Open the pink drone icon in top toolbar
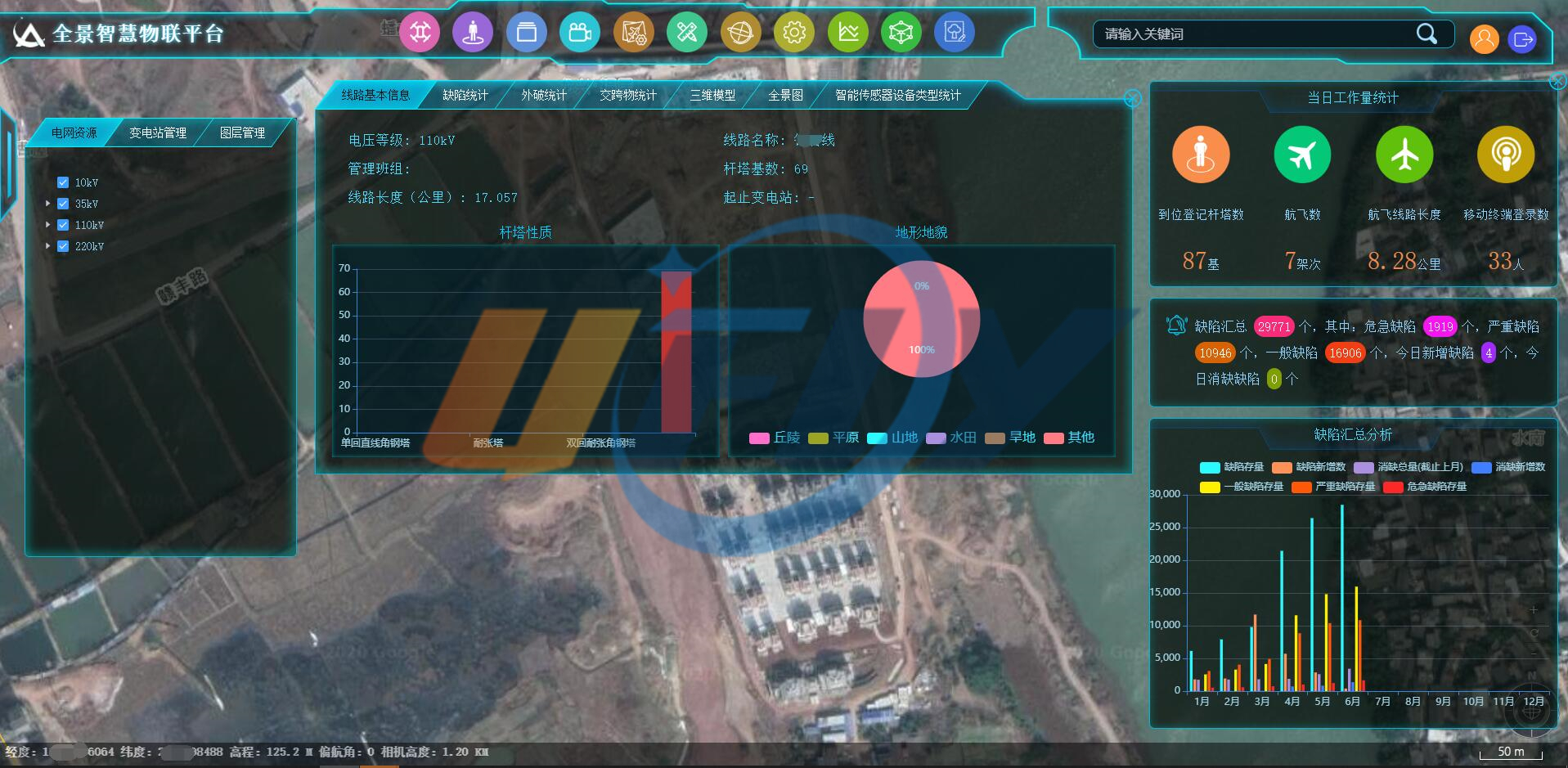1568x768 pixels. (x=420, y=33)
